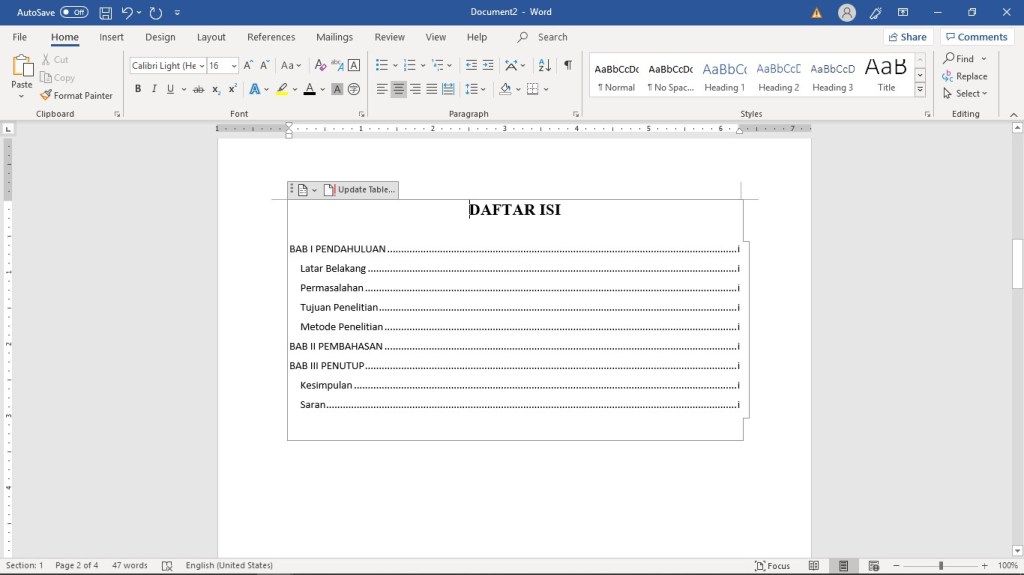The width and height of the screenshot is (1024, 575).
Task: Toggle AutoSave switch
Action: (74, 13)
